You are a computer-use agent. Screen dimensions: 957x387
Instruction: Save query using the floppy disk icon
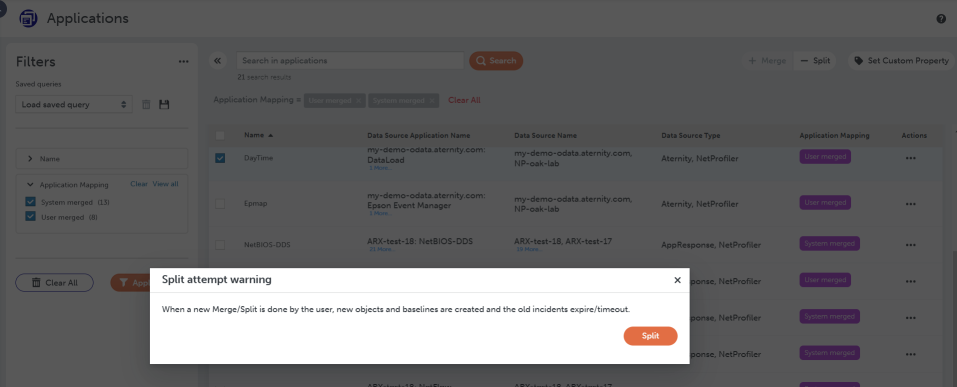pyautogui.click(x=164, y=104)
